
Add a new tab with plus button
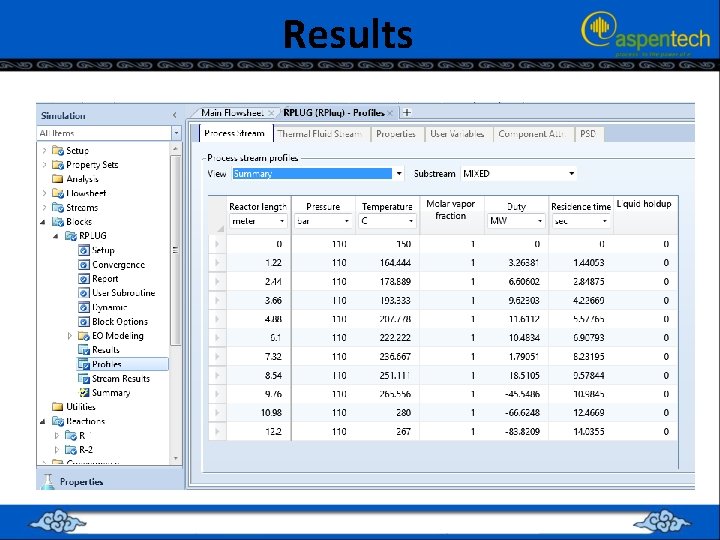[407, 112]
